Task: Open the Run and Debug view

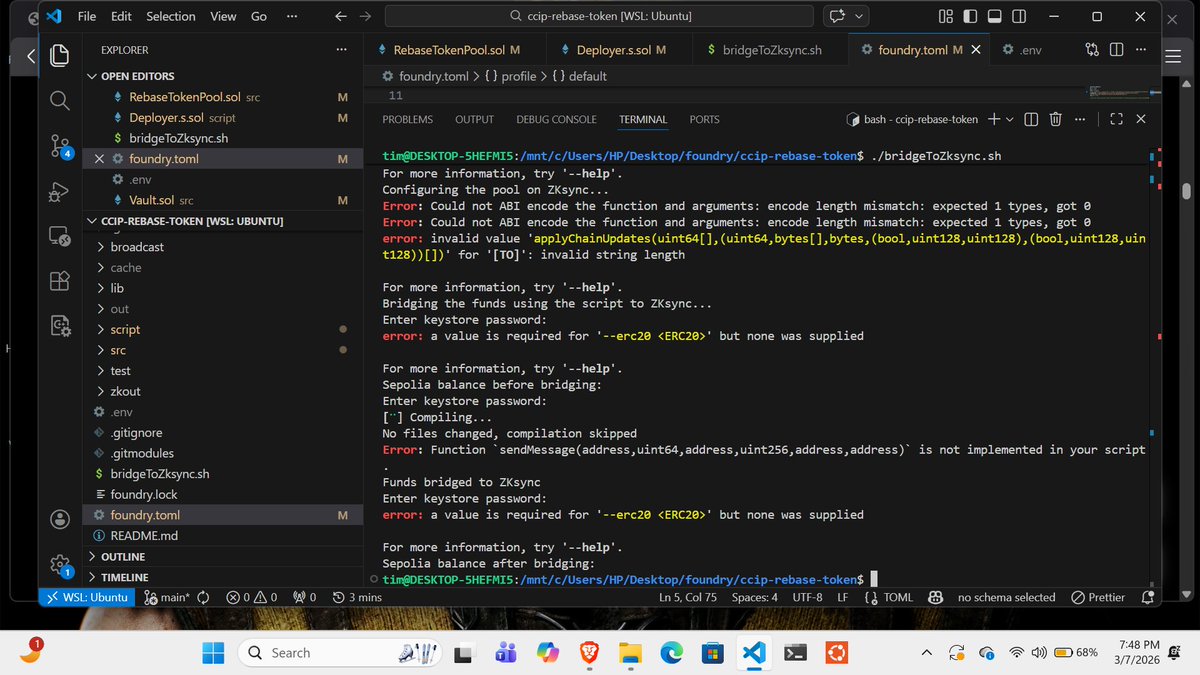Action: point(60,191)
